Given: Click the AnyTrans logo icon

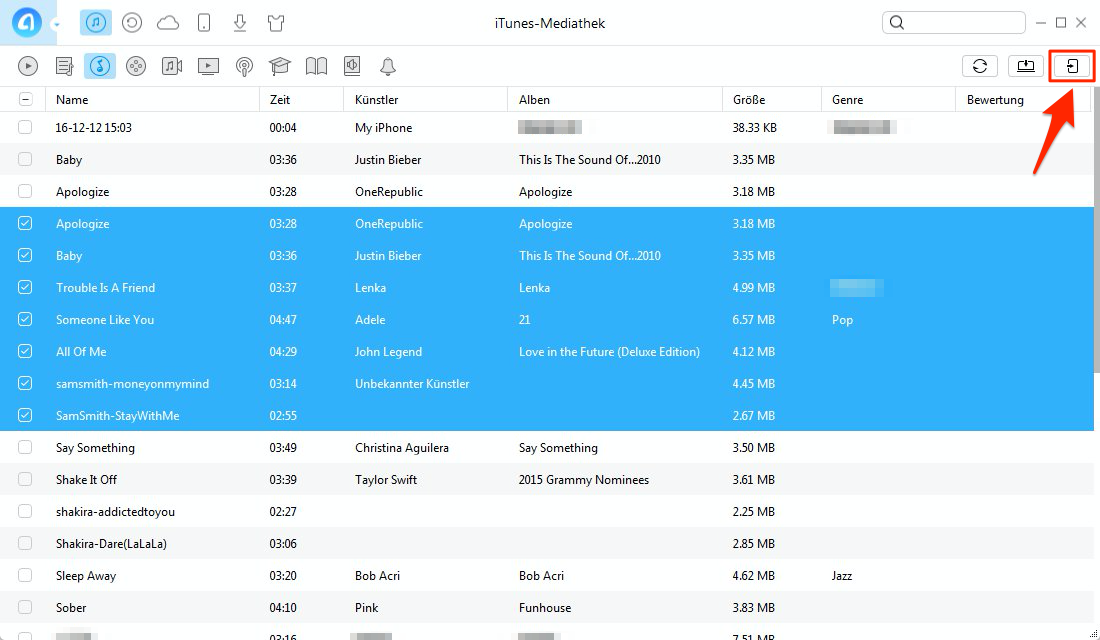Looking at the screenshot, I should point(26,22).
